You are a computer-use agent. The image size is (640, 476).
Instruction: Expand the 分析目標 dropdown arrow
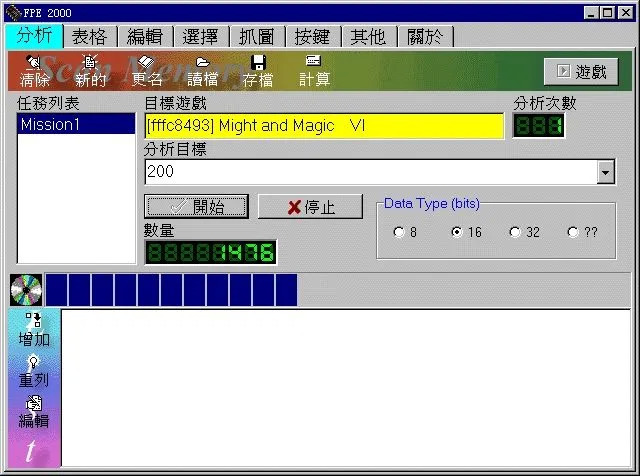(605, 173)
